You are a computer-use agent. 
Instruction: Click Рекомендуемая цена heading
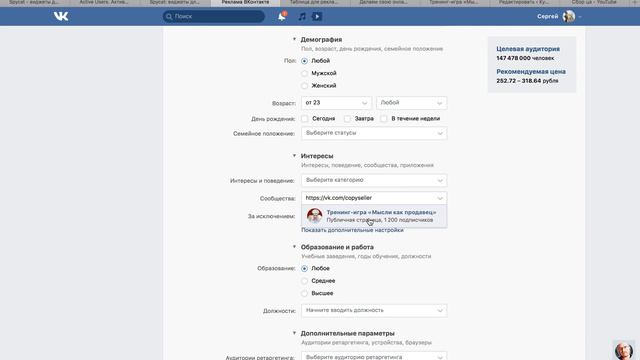click(x=531, y=71)
